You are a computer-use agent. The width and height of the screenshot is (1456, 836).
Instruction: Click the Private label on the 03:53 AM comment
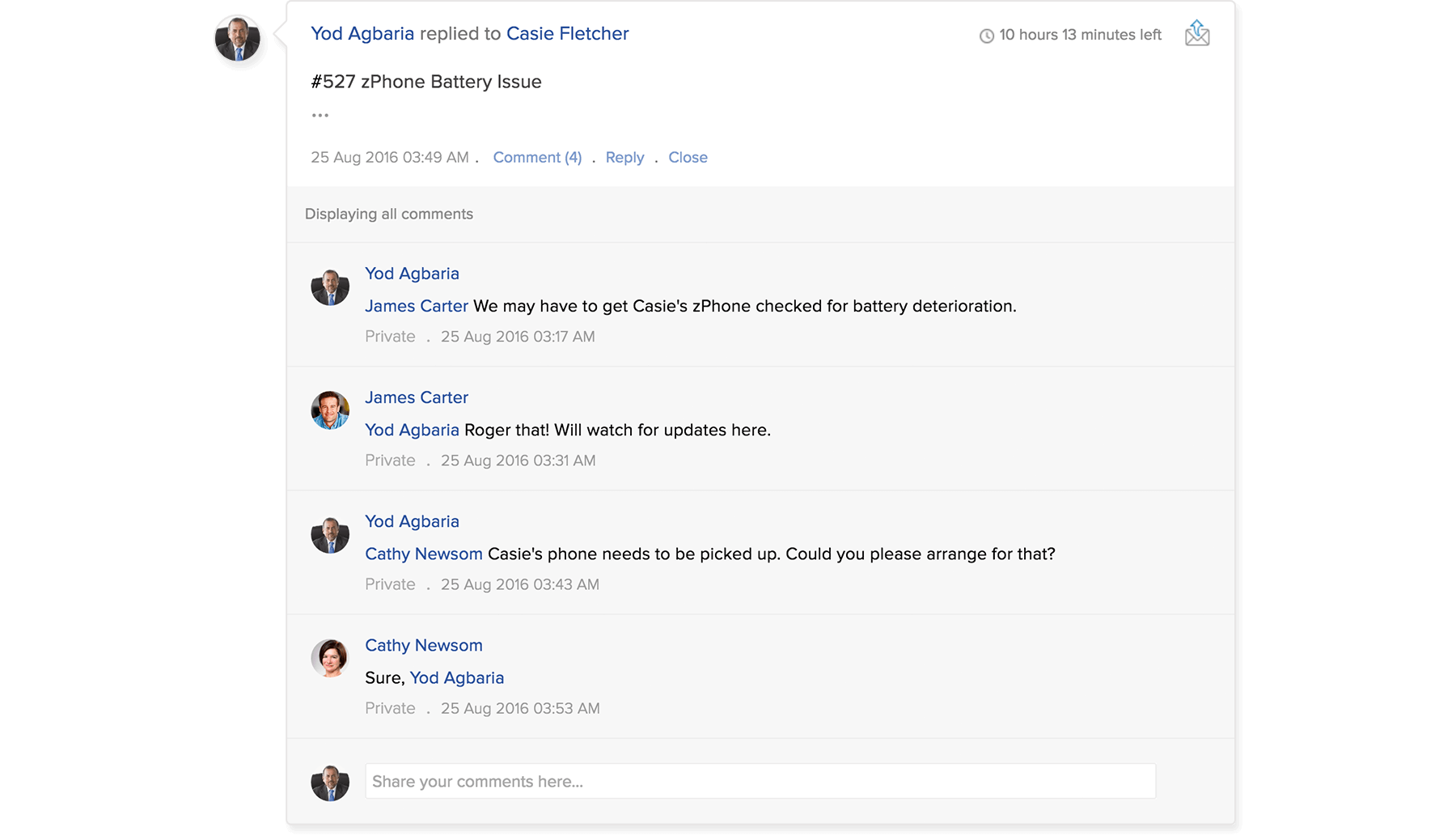pos(390,708)
